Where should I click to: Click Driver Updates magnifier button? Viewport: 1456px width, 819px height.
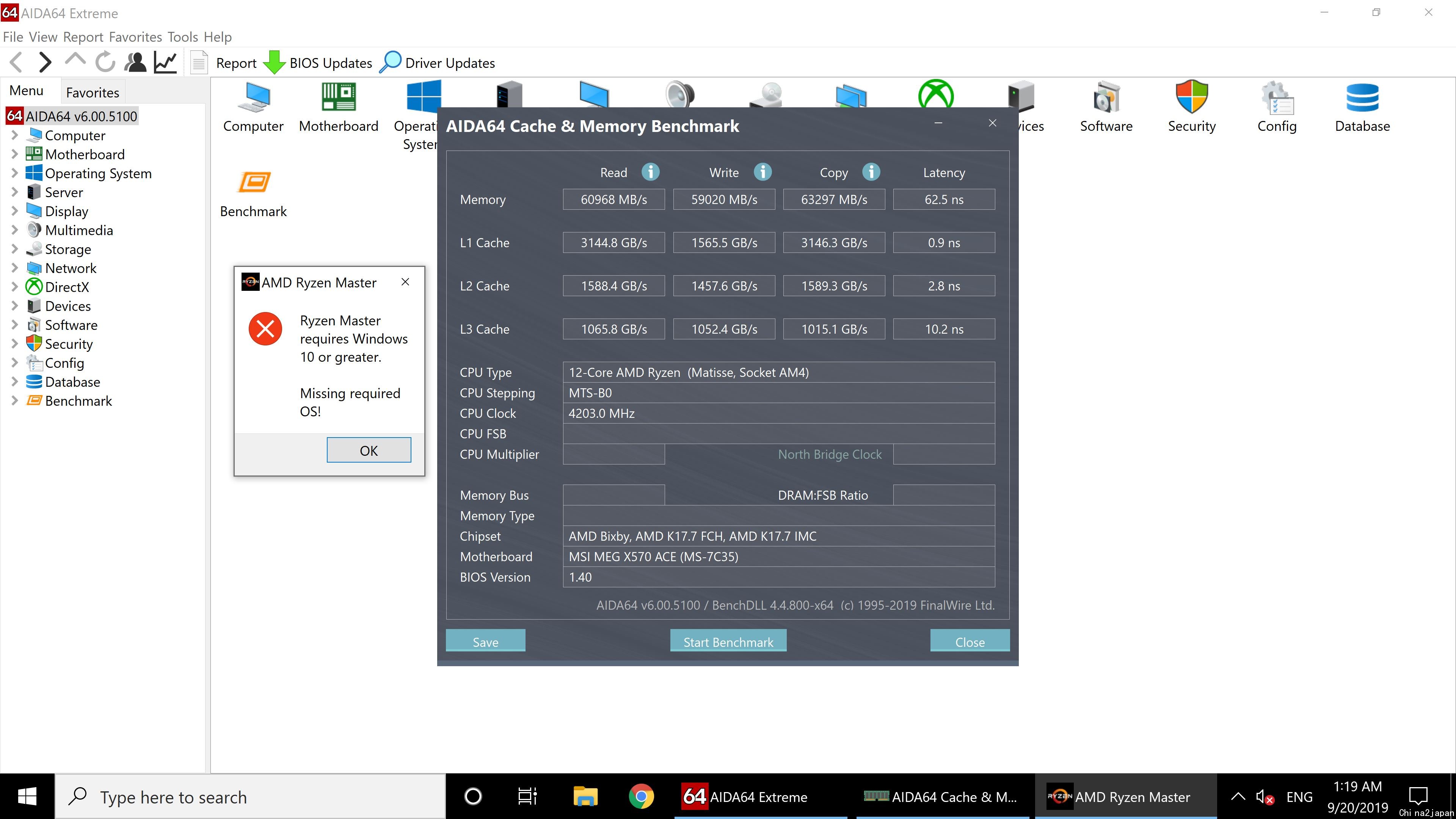point(437,63)
